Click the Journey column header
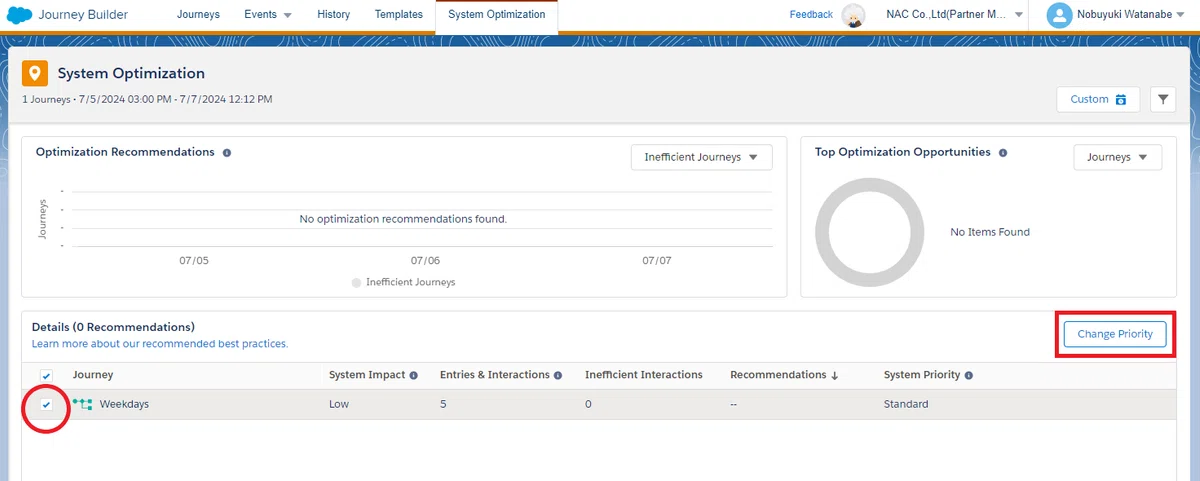The width and height of the screenshot is (1200, 481). 93,375
